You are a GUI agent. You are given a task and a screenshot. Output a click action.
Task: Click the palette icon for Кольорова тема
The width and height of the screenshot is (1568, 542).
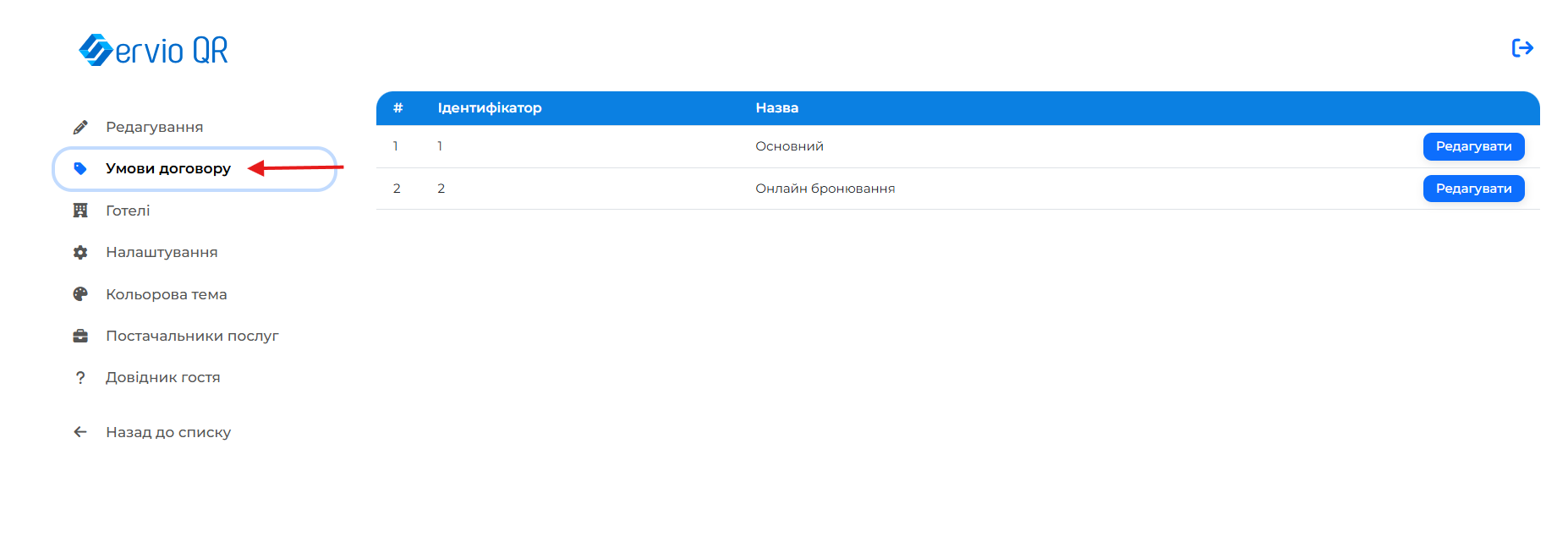click(x=80, y=294)
